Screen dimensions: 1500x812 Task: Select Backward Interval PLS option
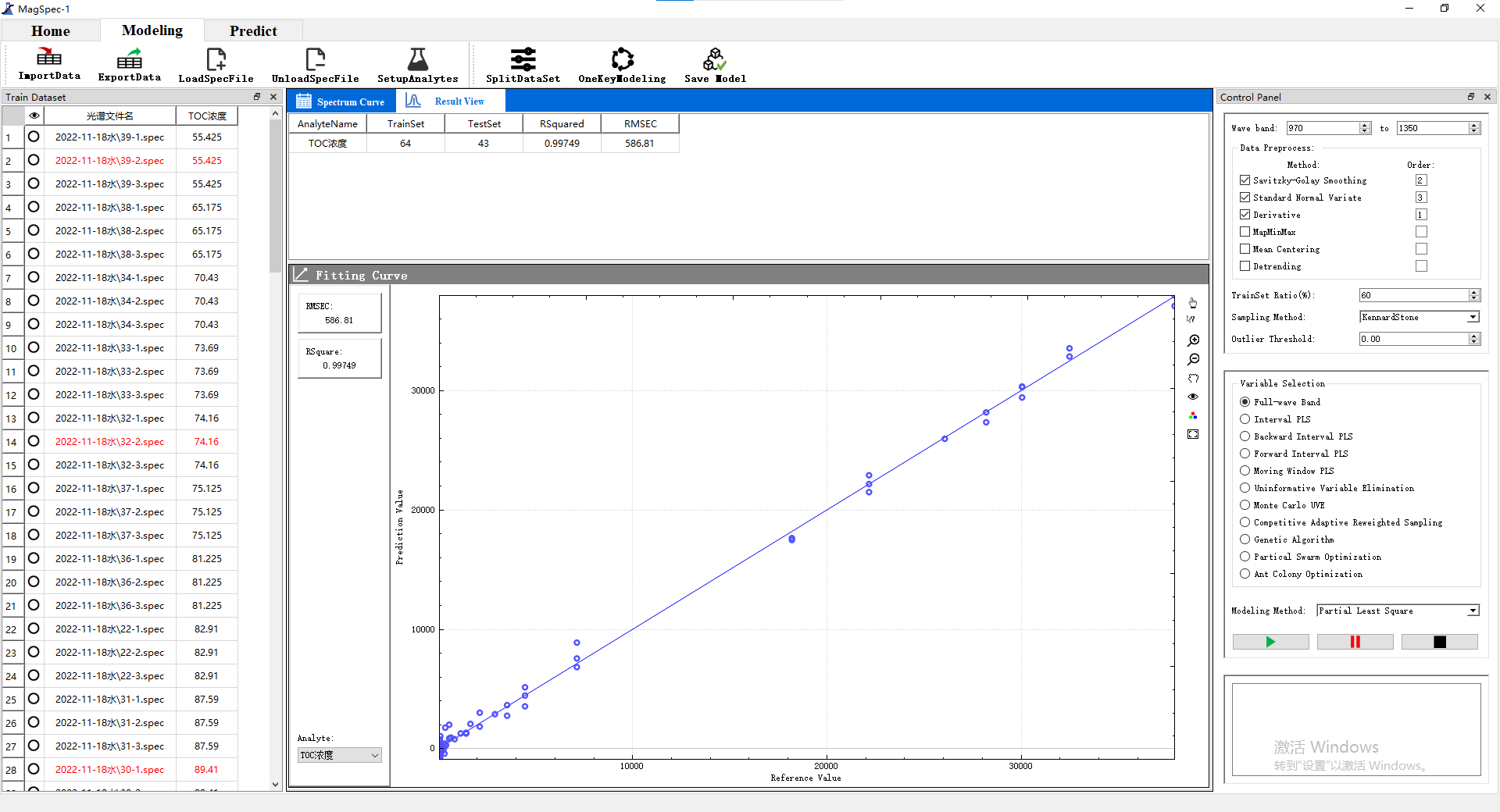click(1245, 436)
